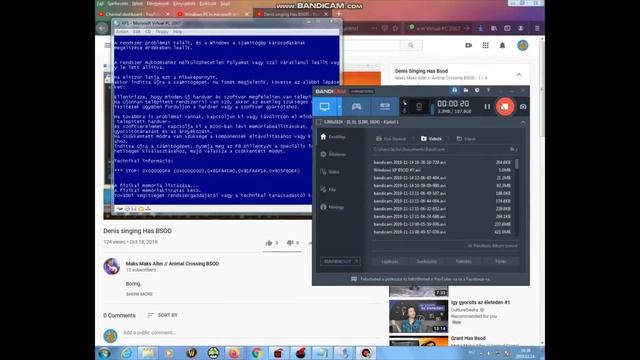Select Bandicam HDMI device recording mode

tap(384, 107)
